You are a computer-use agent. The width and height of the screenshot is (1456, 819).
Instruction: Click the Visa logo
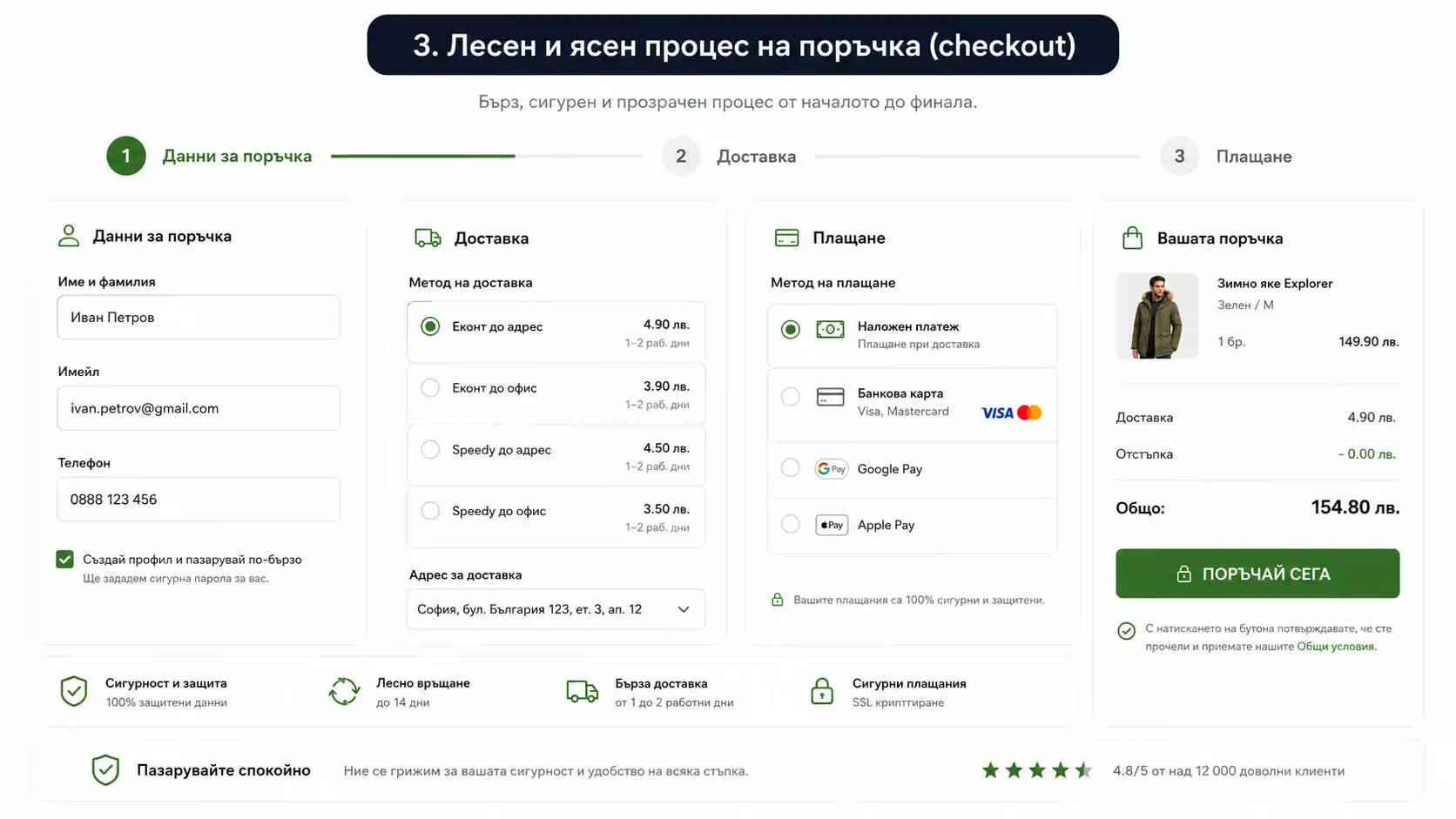pos(997,413)
